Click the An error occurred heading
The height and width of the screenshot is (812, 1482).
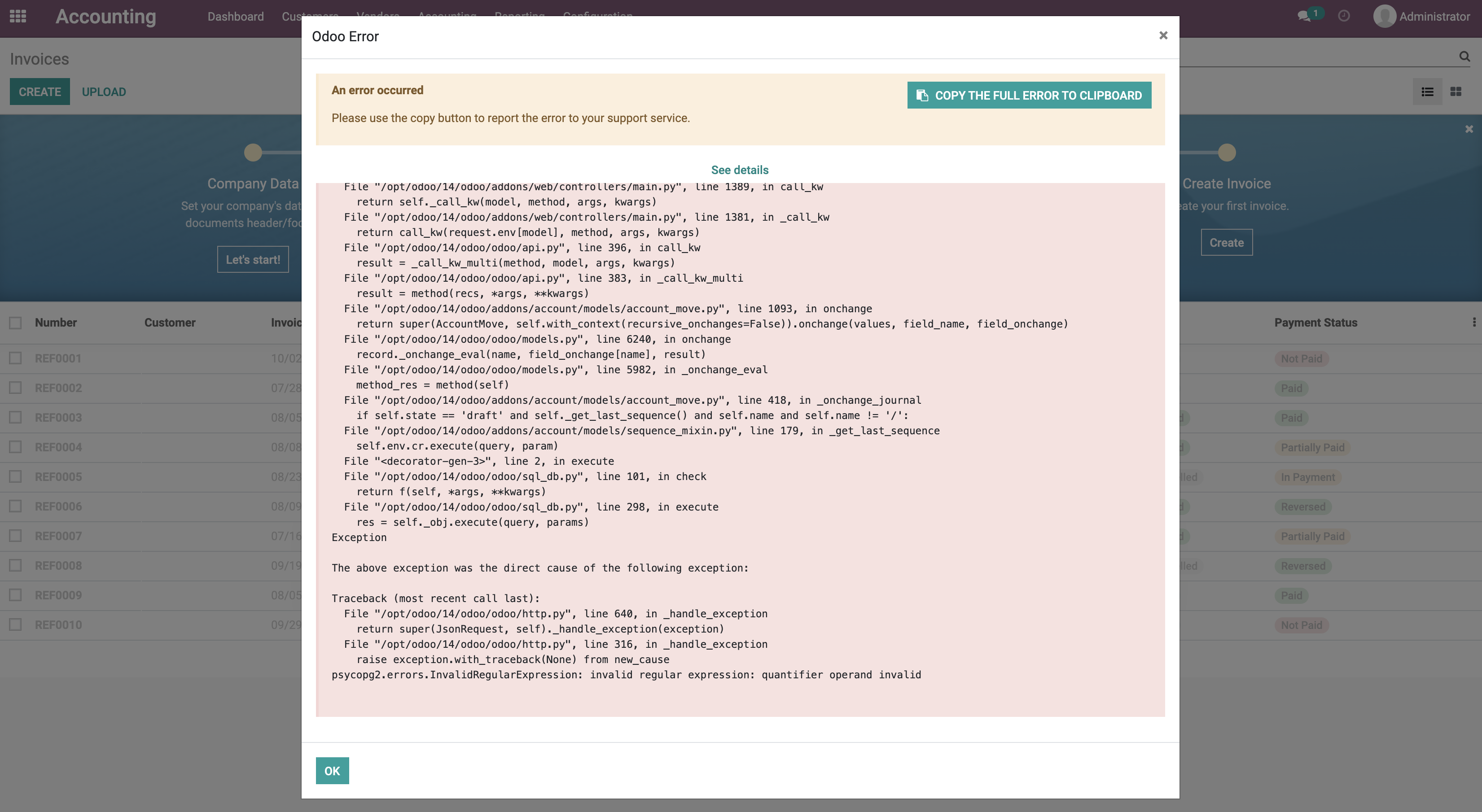coord(377,90)
